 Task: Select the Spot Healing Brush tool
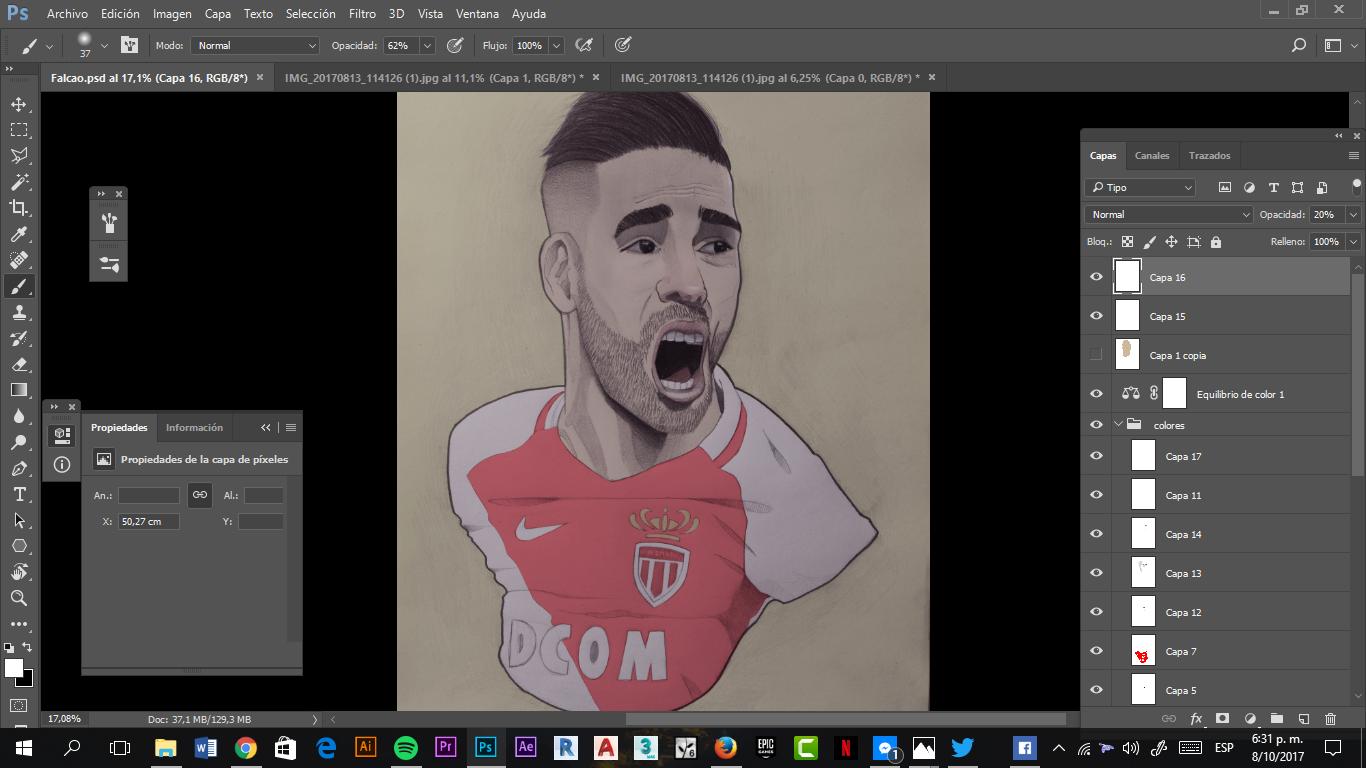pyautogui.click(x=18, y=260)
